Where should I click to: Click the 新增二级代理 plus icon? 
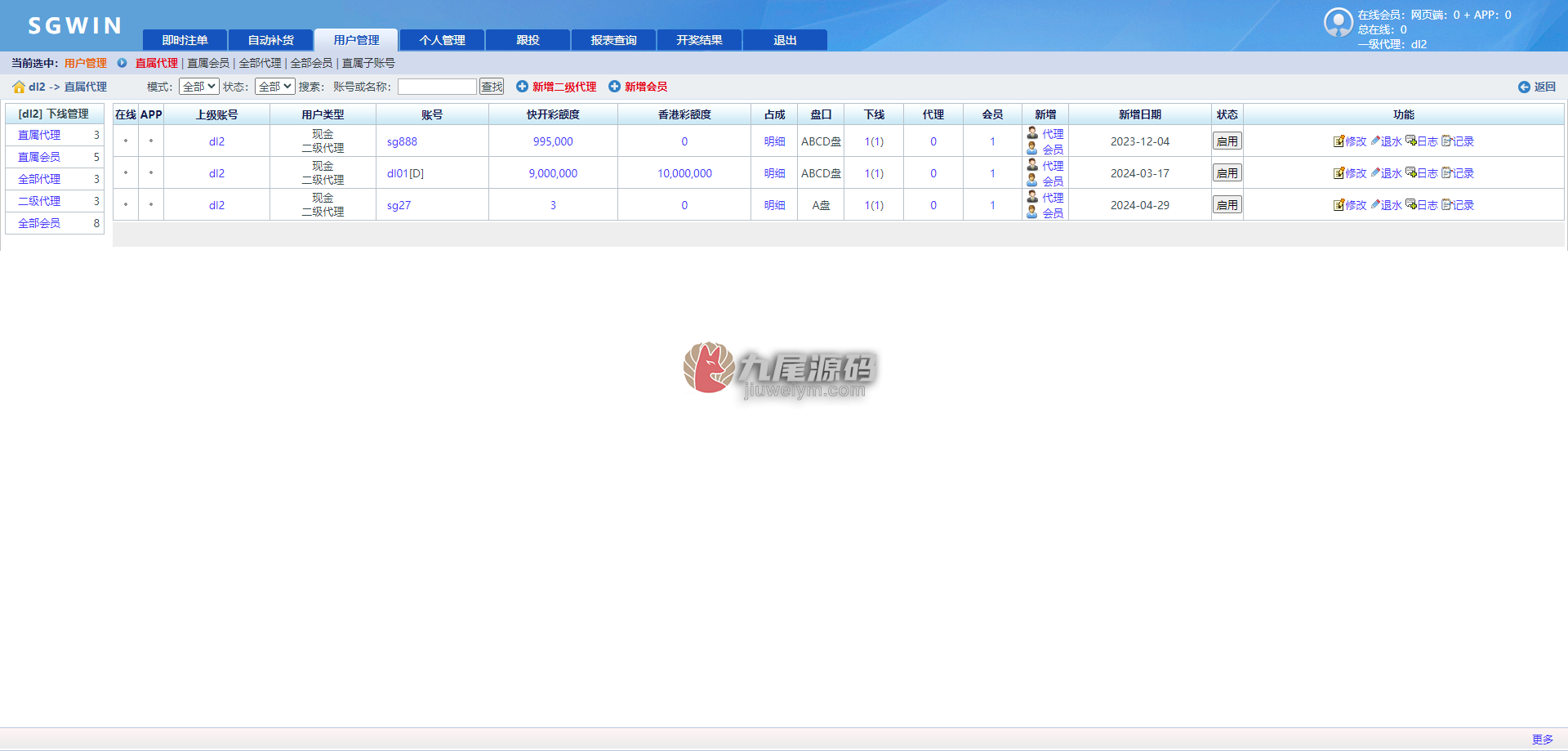(522, 87)
